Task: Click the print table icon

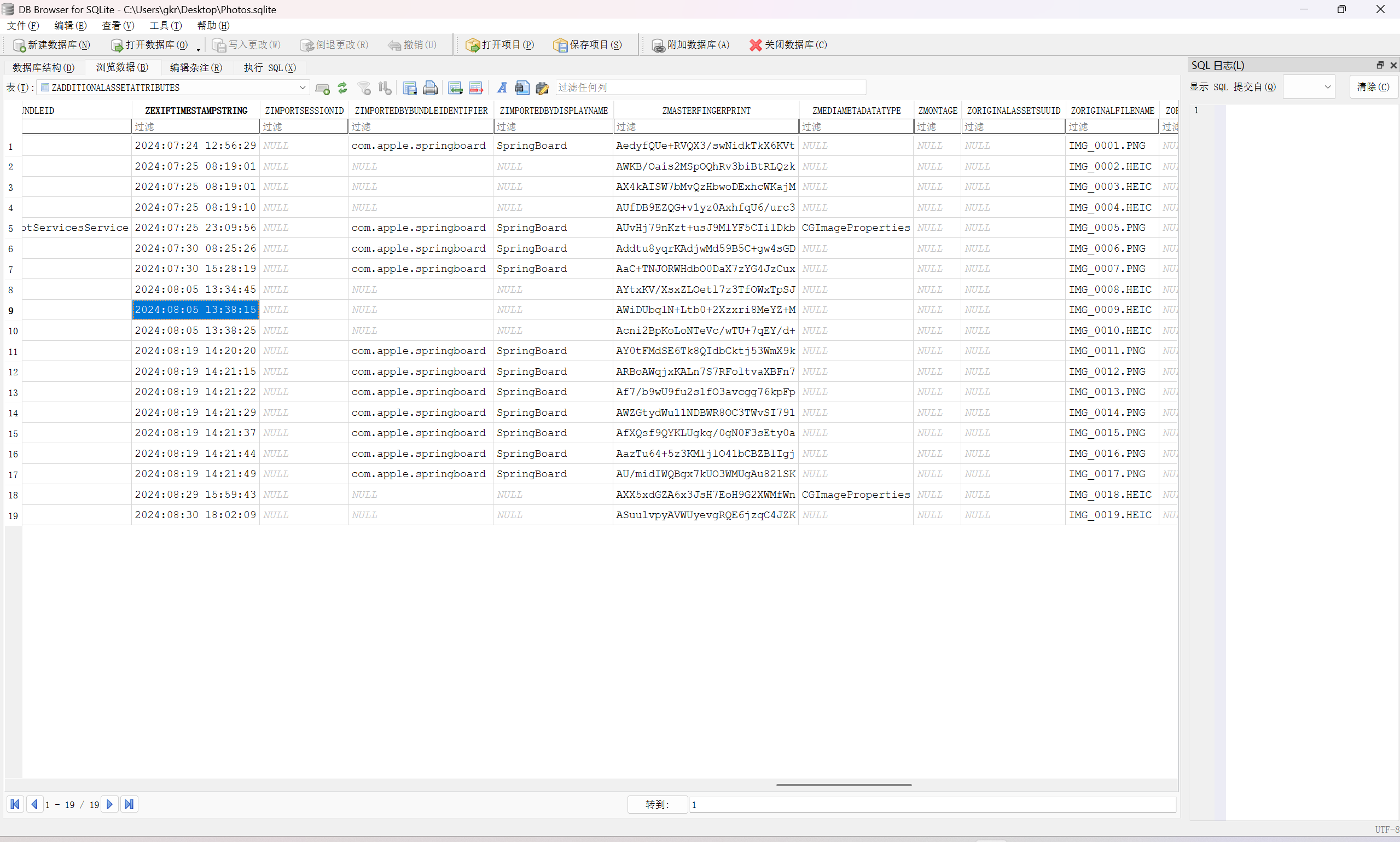Action: tap(431, 88)
